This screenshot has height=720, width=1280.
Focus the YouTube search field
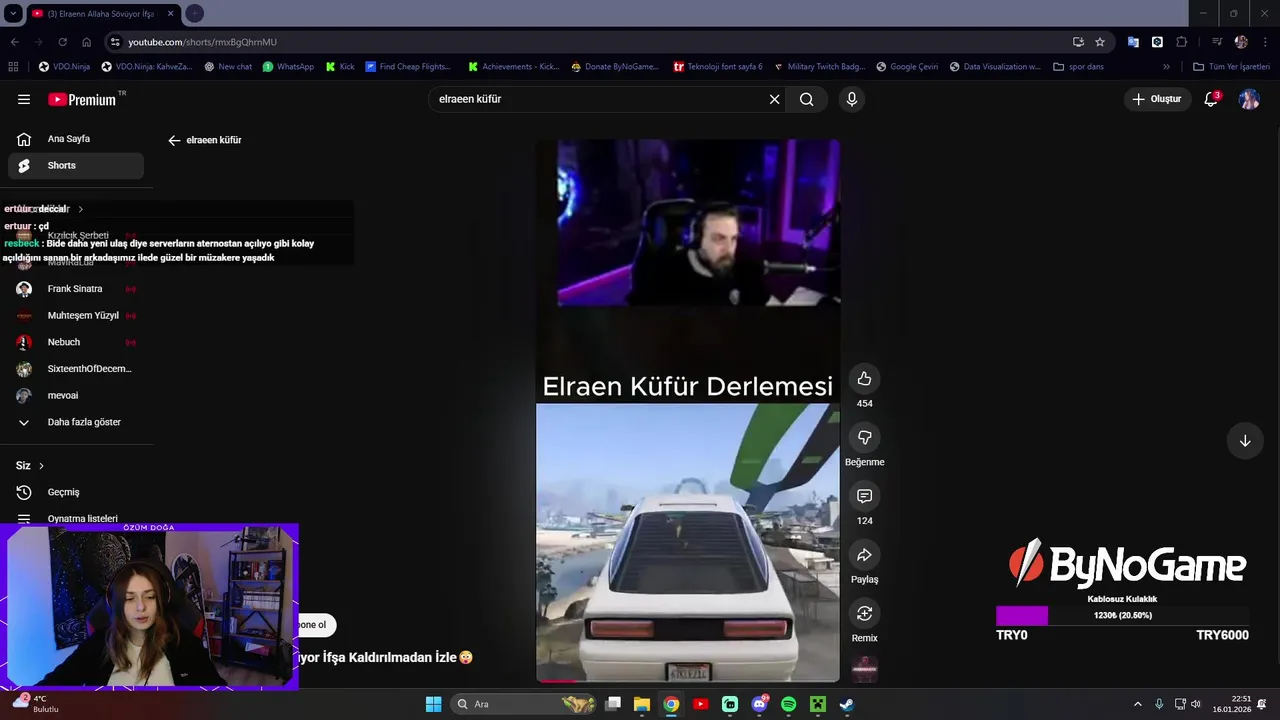[x=600, y=99]
